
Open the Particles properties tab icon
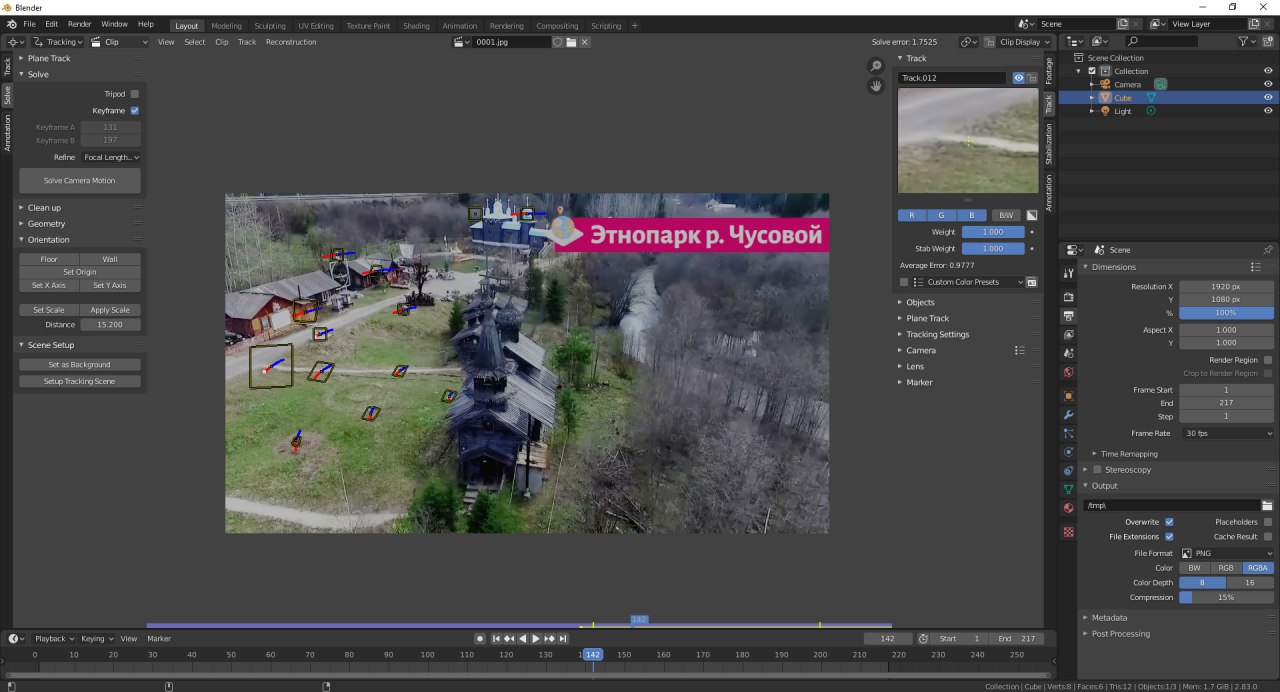click(x=1068, y=433)
